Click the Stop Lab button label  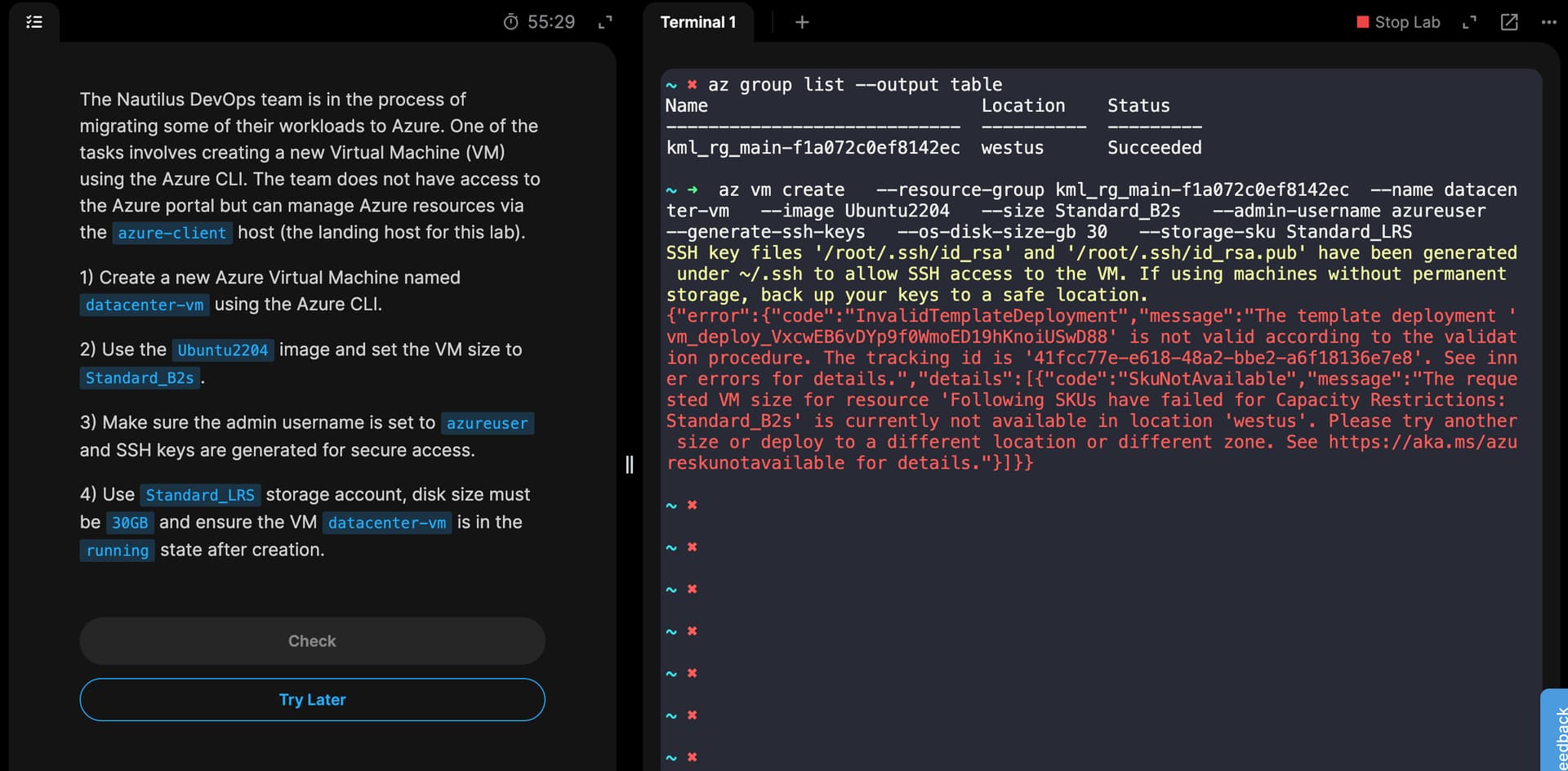[1407, 22]
